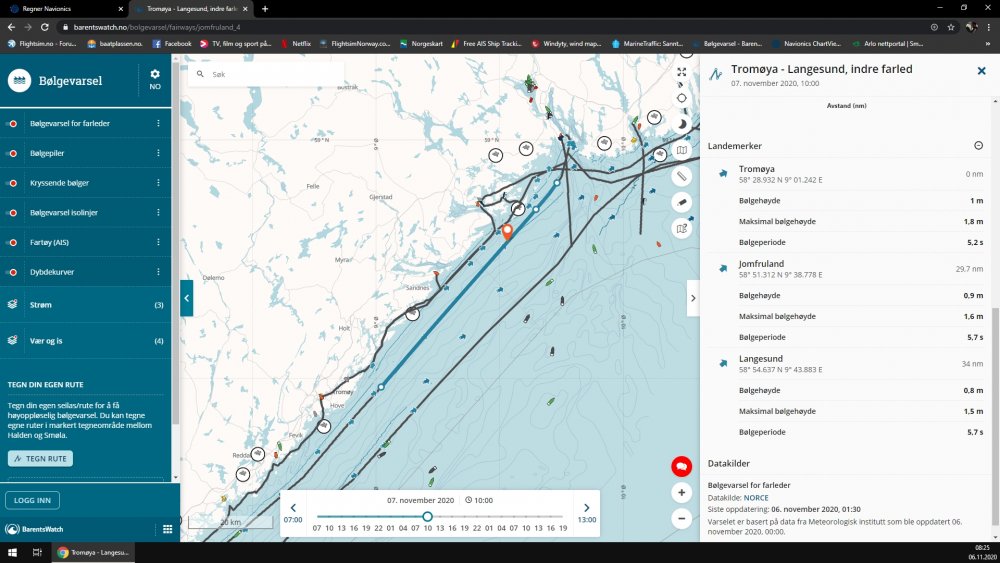1000x563 pixels.
Task: Select the Tromøya - Langesund browser tab
Action: point(190,9)
